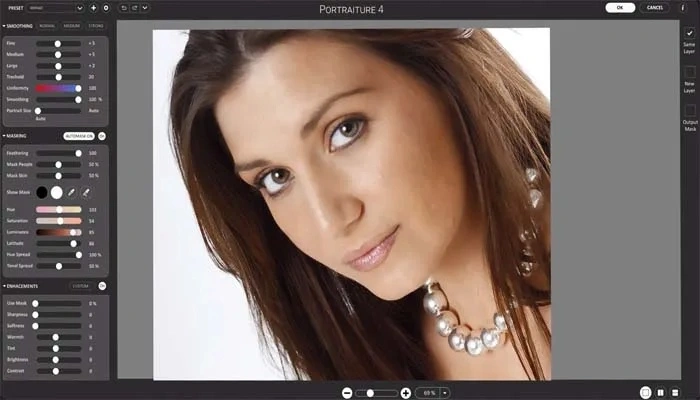Click the Cancel button
The image size is (700, 400).
654,8
